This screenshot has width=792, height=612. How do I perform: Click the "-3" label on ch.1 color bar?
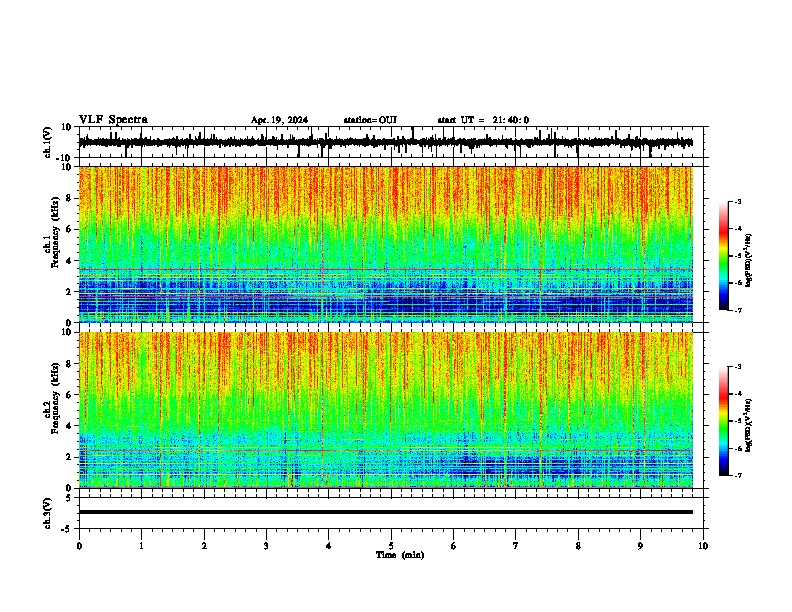pyautogui.click(x=737, y=202)
